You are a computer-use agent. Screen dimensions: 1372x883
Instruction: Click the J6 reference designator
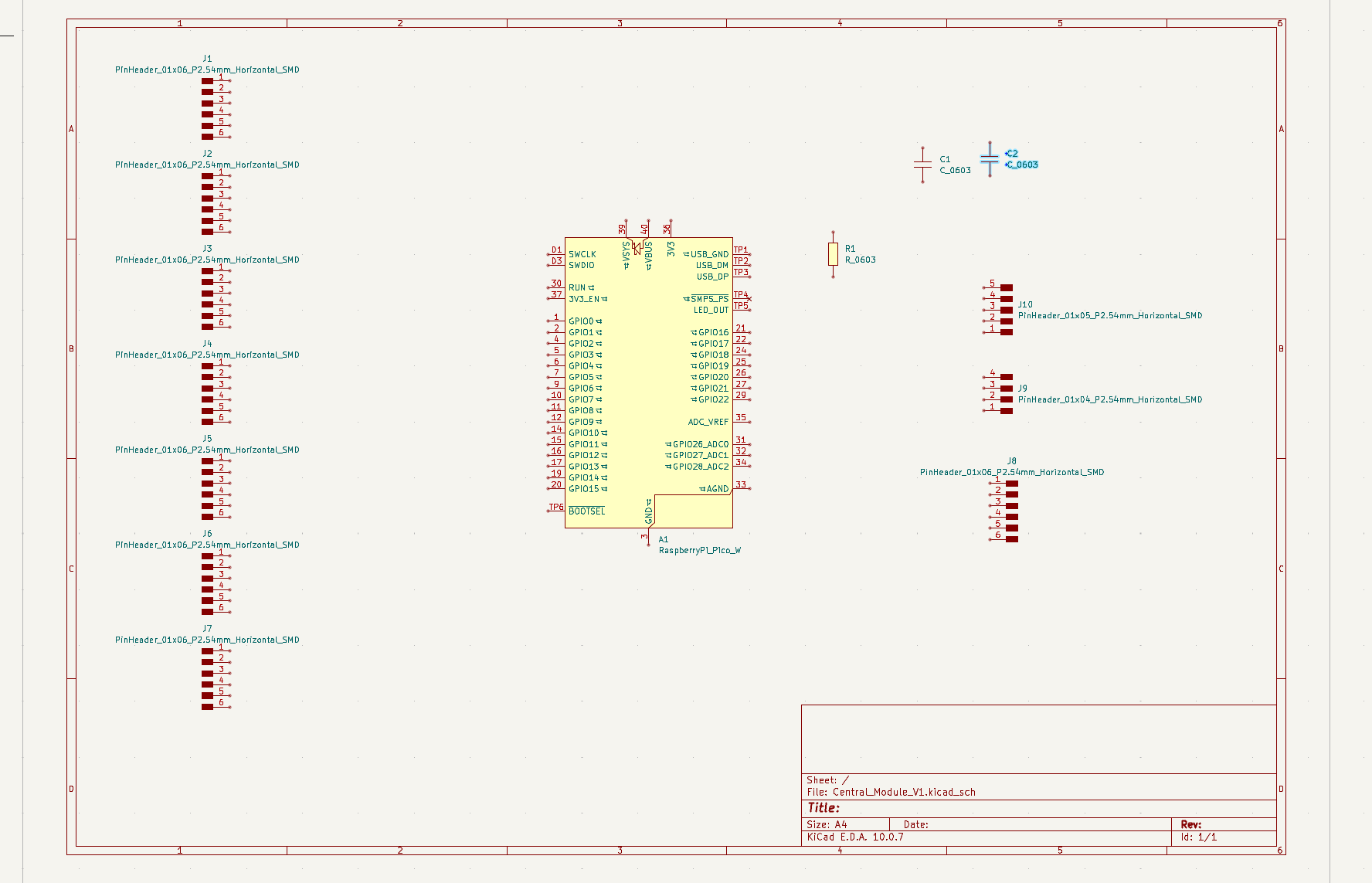[207, 534]
